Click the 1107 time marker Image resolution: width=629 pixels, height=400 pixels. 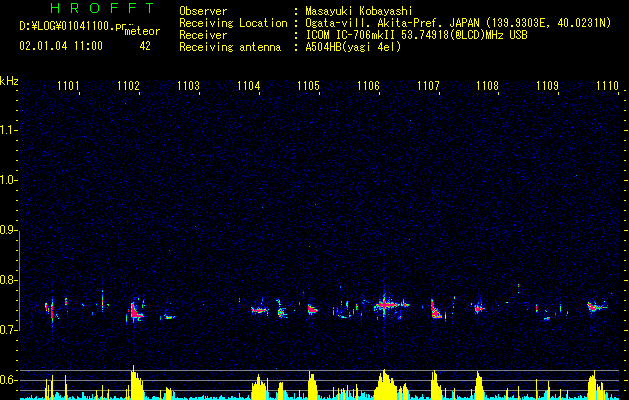pyautogui.click(x=428, y=86)
